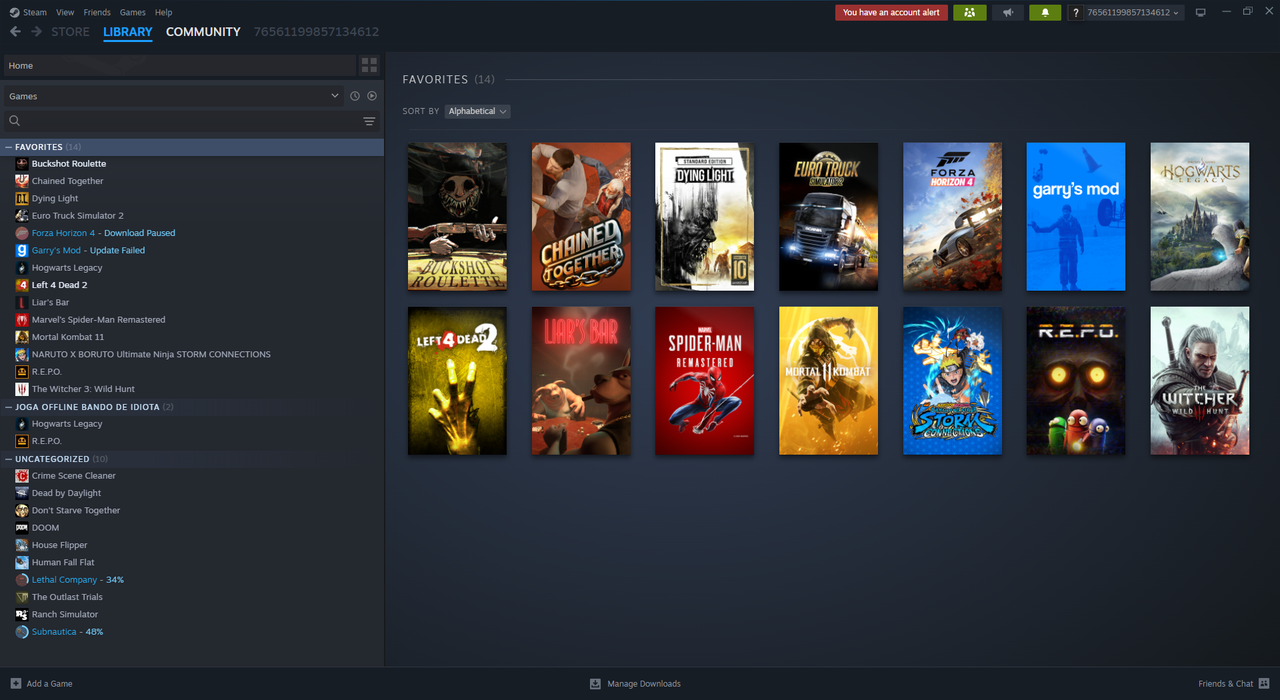
Task: Click the Manage Downloads icon
Action: 595,684
